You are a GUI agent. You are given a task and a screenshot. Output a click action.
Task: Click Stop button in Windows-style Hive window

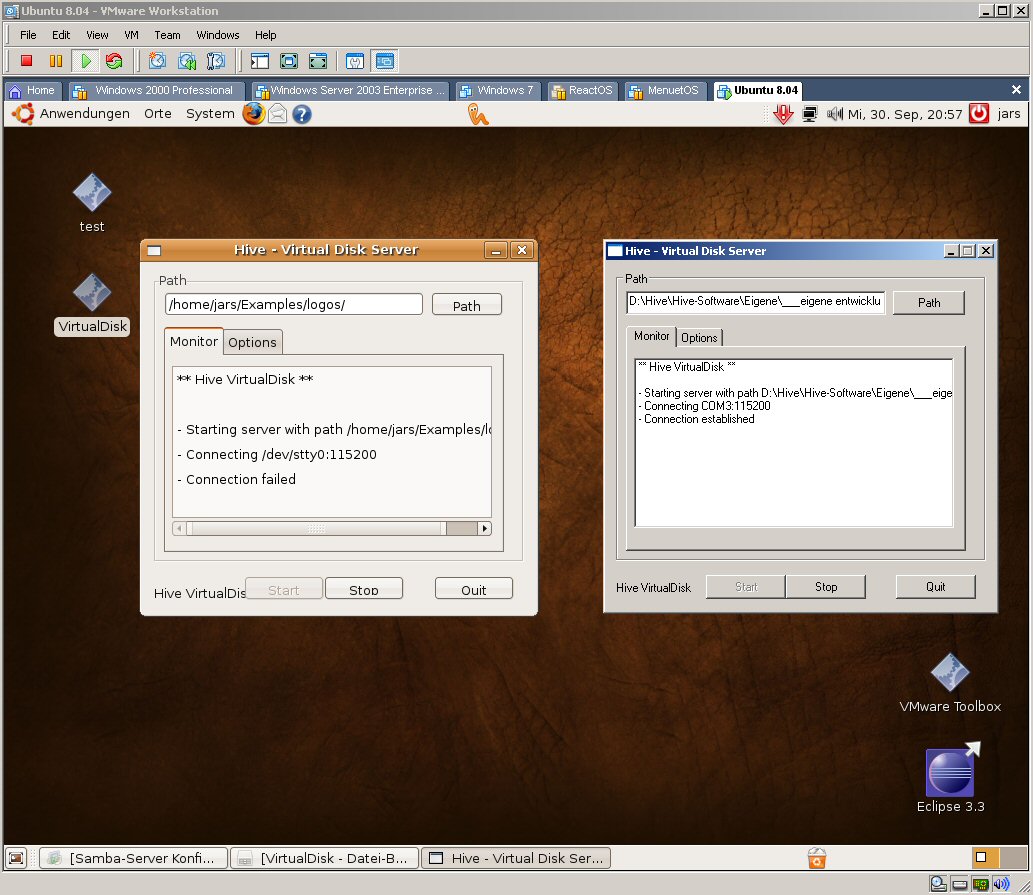click(825, 587)
